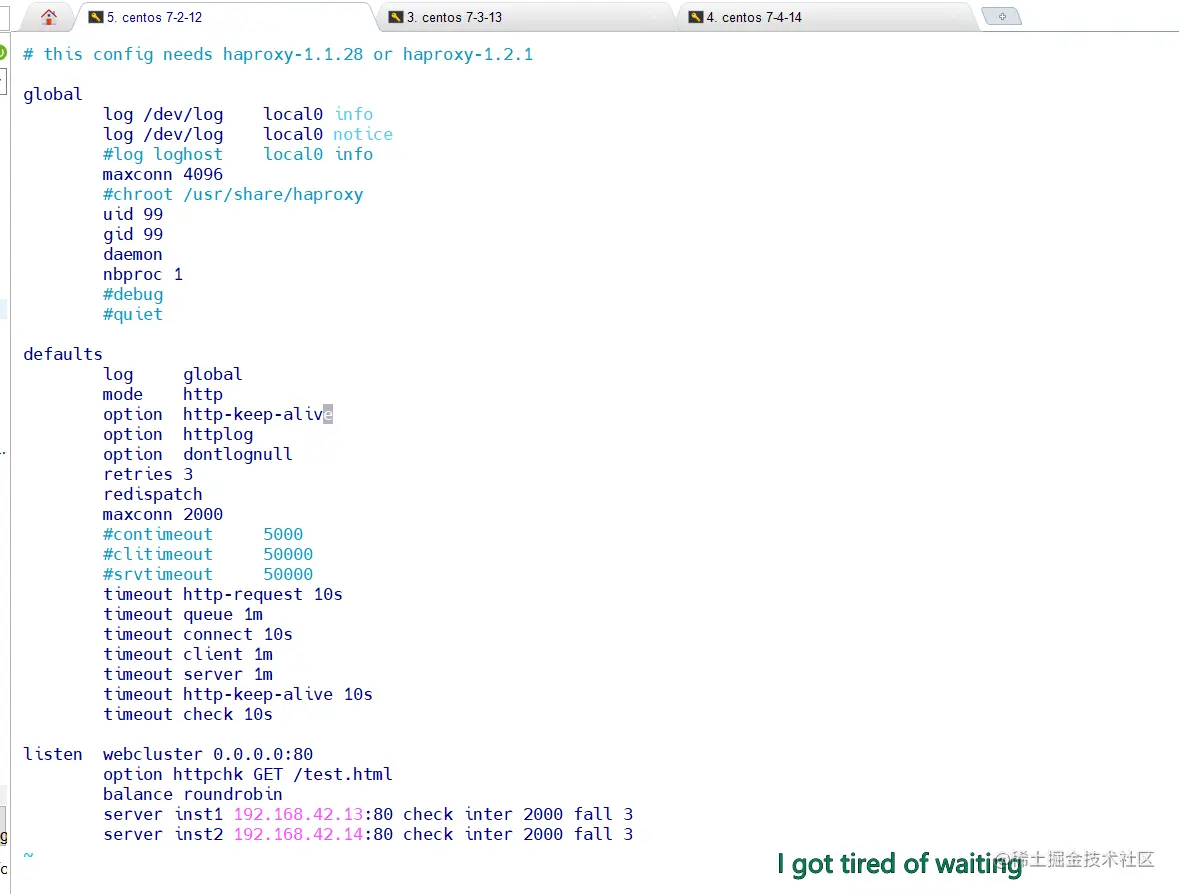This screenshot has height=894, width=1179.
Task: Click the 'timeout server 1m' line
Action: pos(188,675)
